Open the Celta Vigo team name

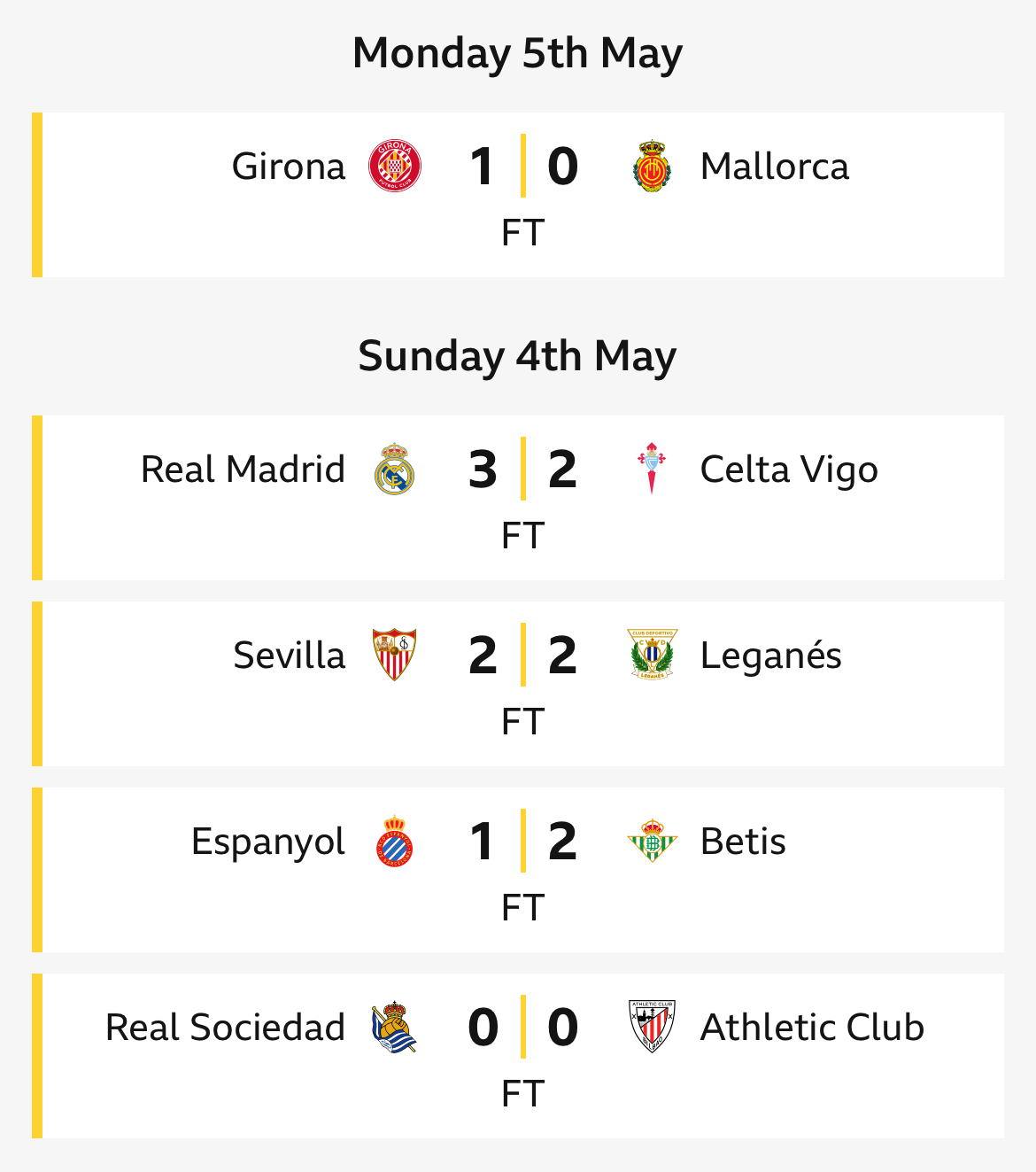[x=789, y=470]
